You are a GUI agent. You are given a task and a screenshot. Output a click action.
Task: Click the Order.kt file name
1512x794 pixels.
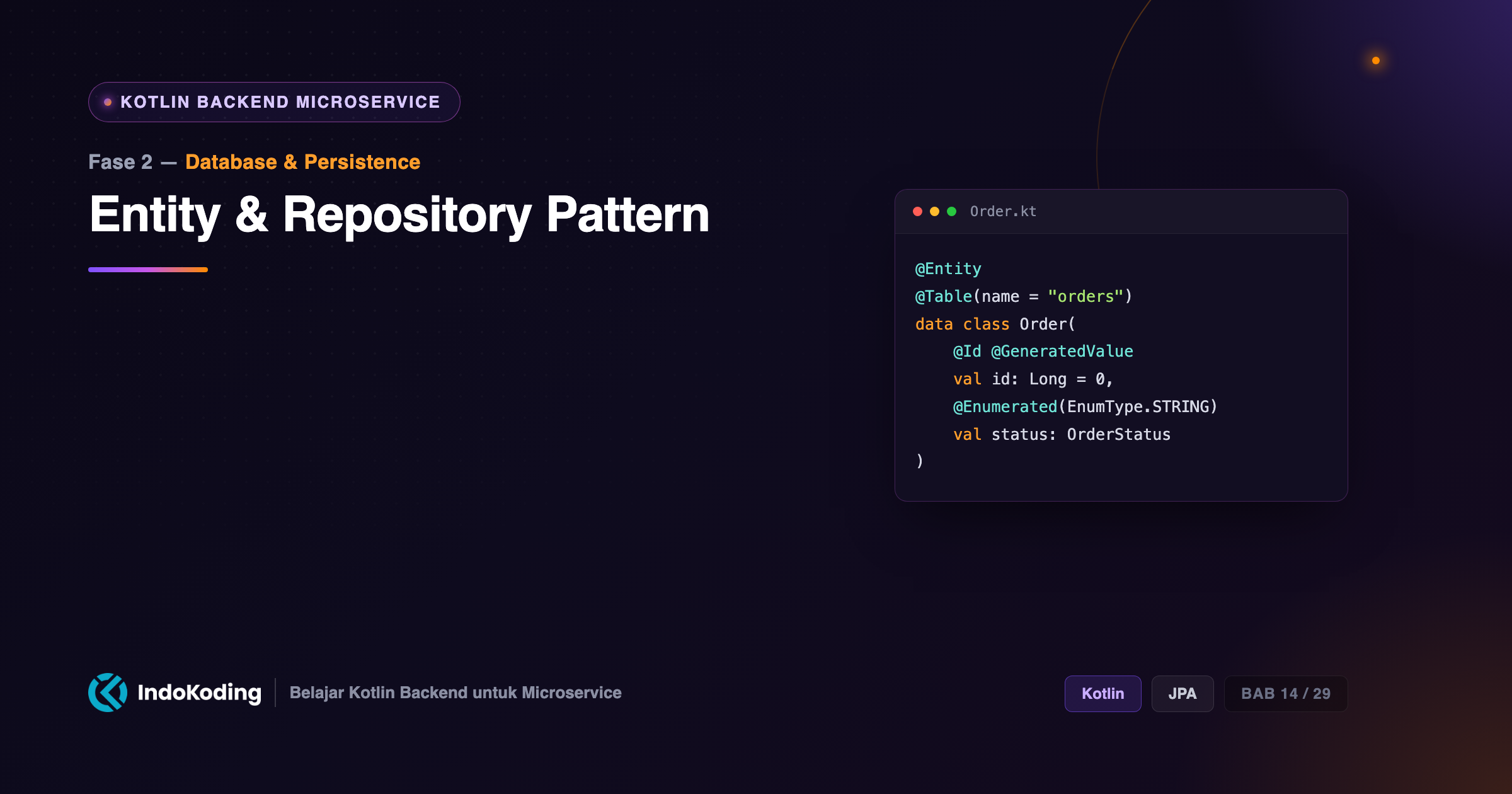pos(1003,212)
